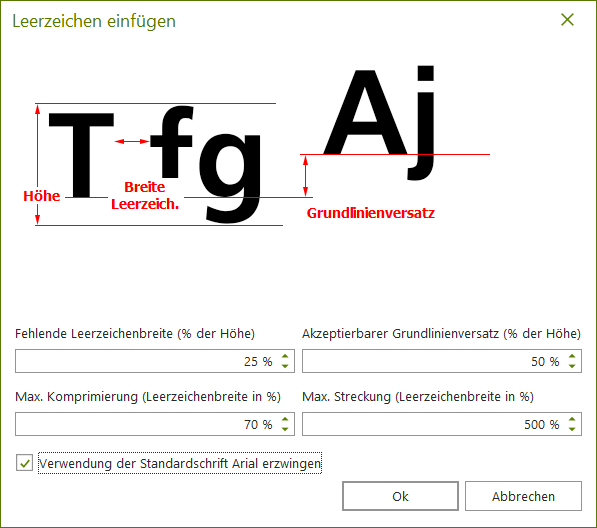
Task: Click the Ok button
Action: (x=400, y=496)
